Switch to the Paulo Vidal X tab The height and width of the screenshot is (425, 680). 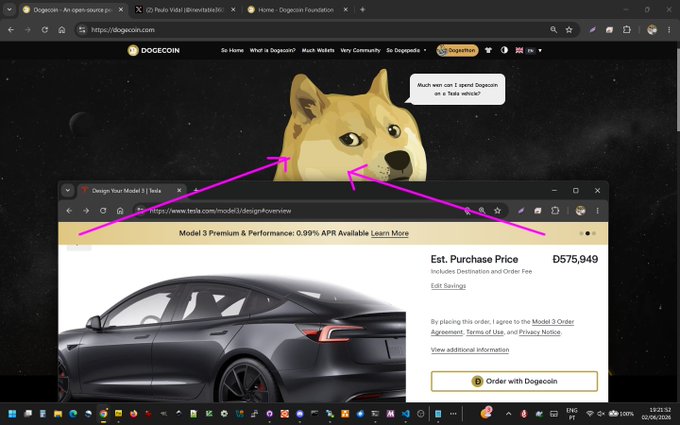click(x=185, y=10)
